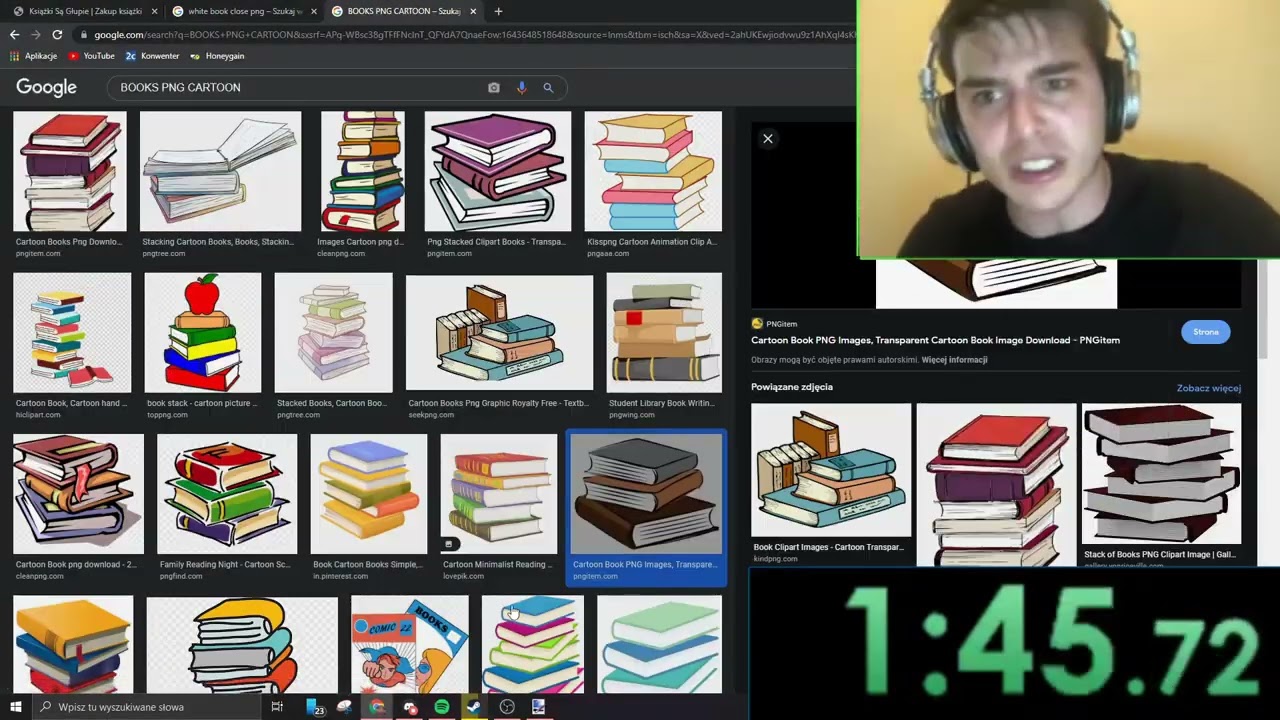Click the Google logo

(46, 88)
